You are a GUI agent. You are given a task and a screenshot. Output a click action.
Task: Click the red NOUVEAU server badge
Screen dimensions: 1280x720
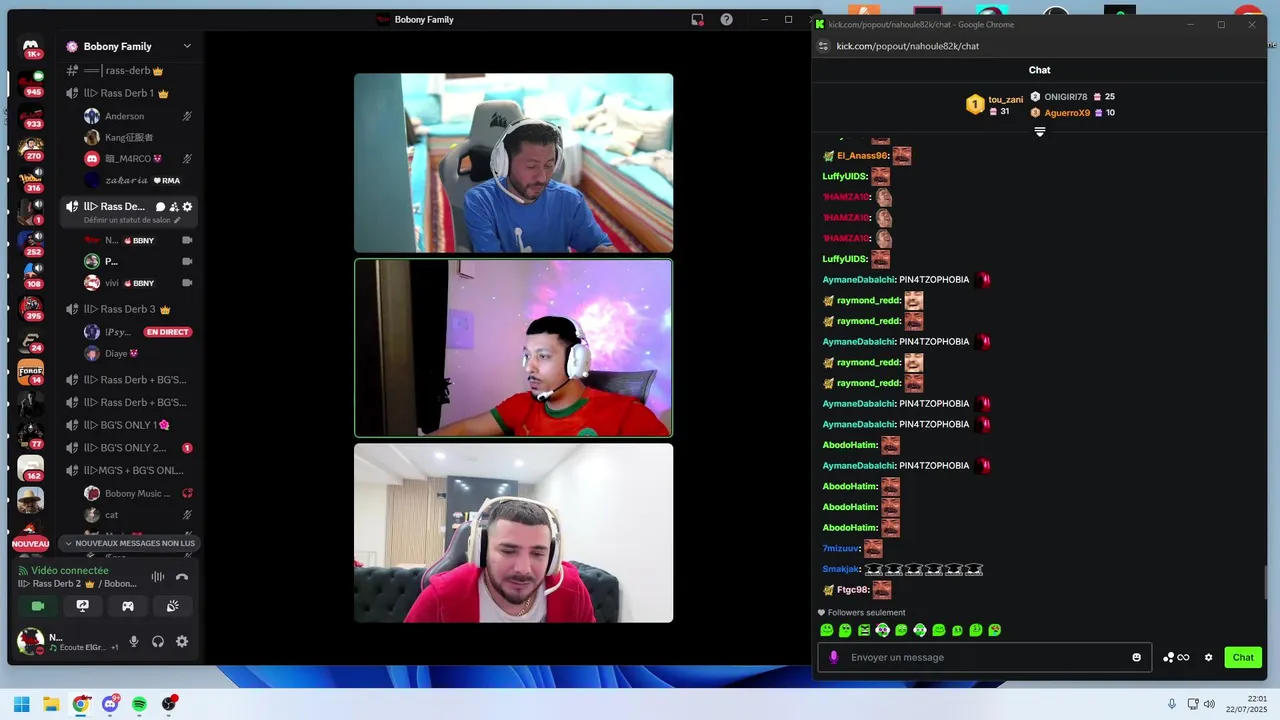30,544
